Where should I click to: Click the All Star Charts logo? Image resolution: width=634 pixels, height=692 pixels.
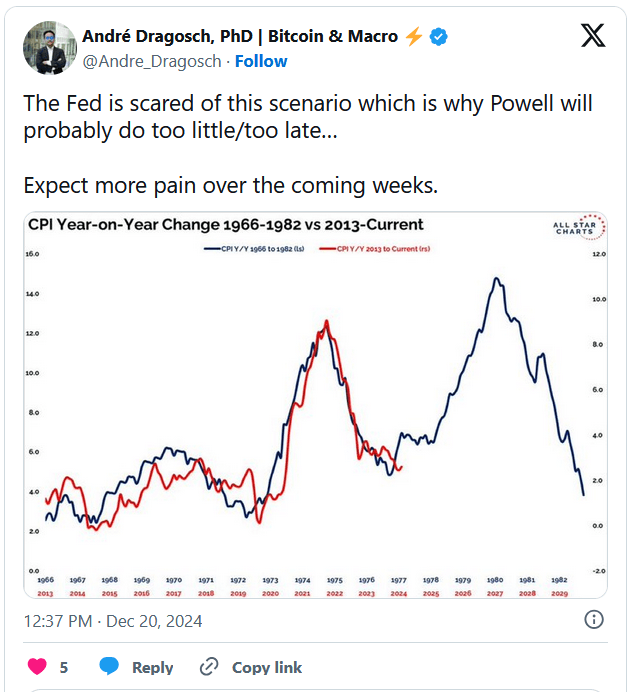click(579, 226)
